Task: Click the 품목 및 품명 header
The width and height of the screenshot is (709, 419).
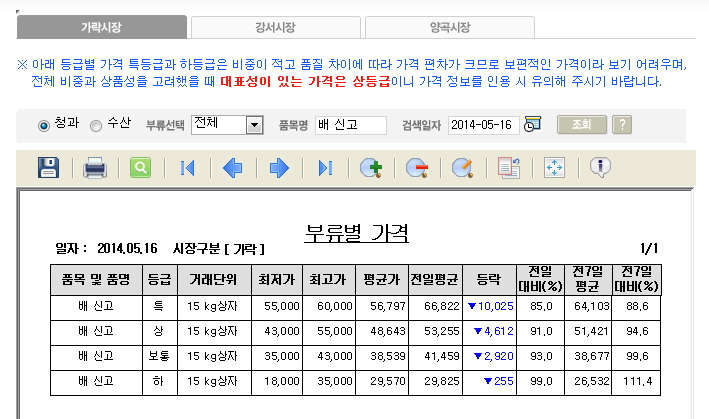Action: [x=96, y=280]
